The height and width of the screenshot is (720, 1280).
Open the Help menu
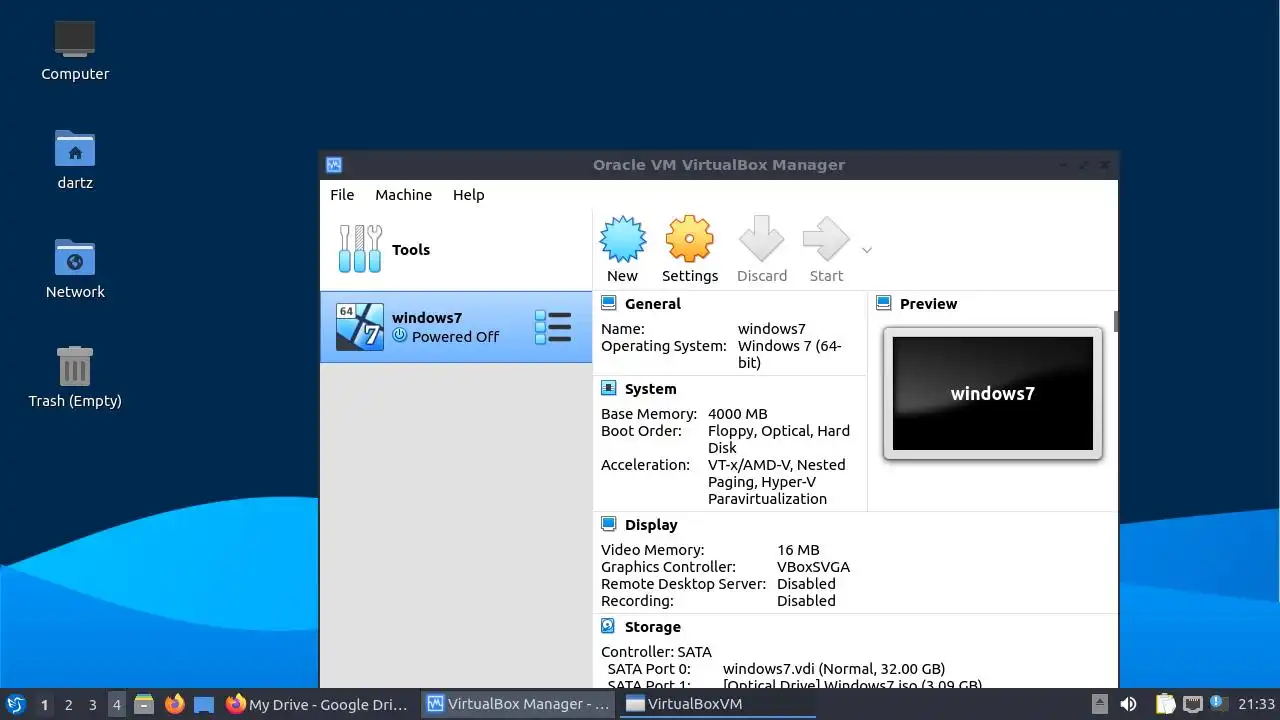(468, 195)
